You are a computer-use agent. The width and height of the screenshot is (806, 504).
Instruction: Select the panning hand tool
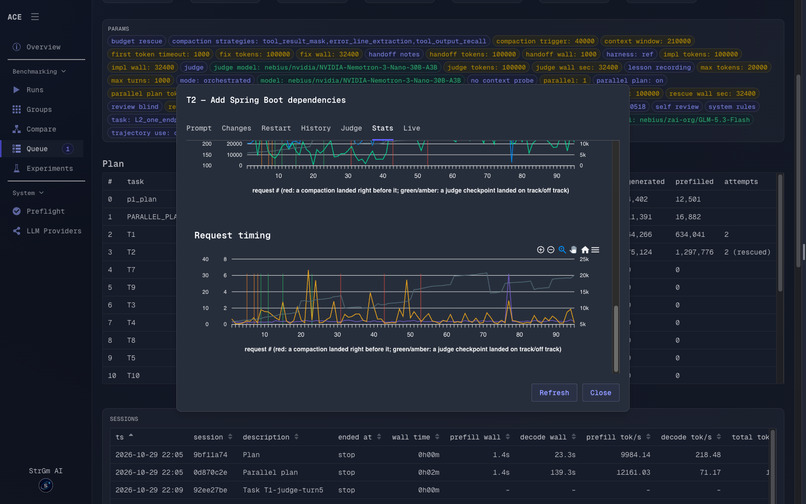[x=573, y=249]
